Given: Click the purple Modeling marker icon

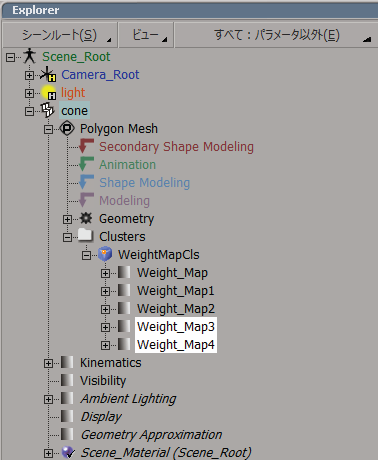Looking at the screenshot, I should [x=86, y=200].
